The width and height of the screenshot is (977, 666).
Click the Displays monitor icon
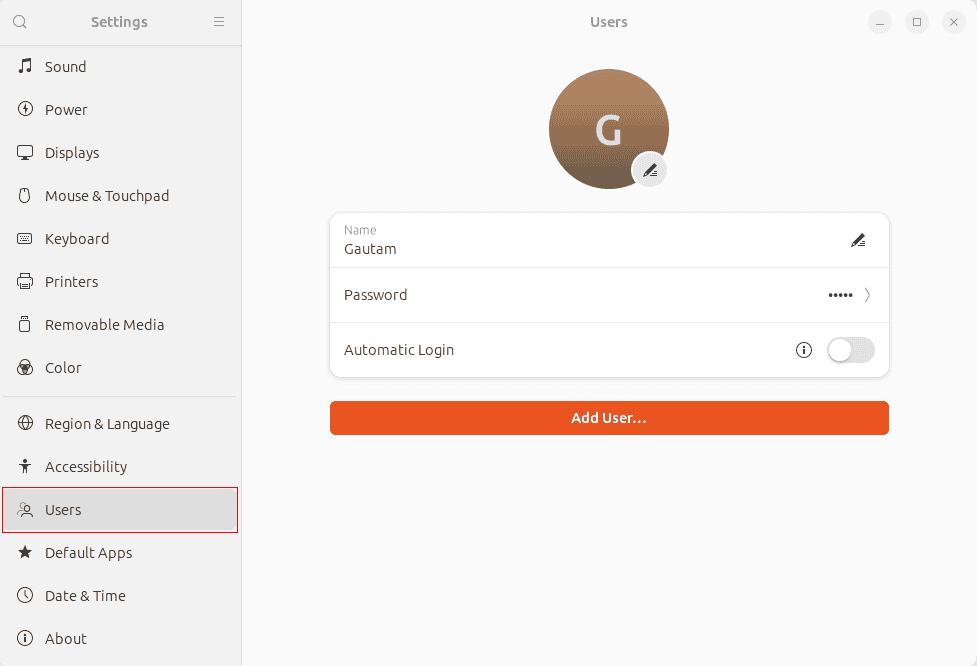click(23, 152)
